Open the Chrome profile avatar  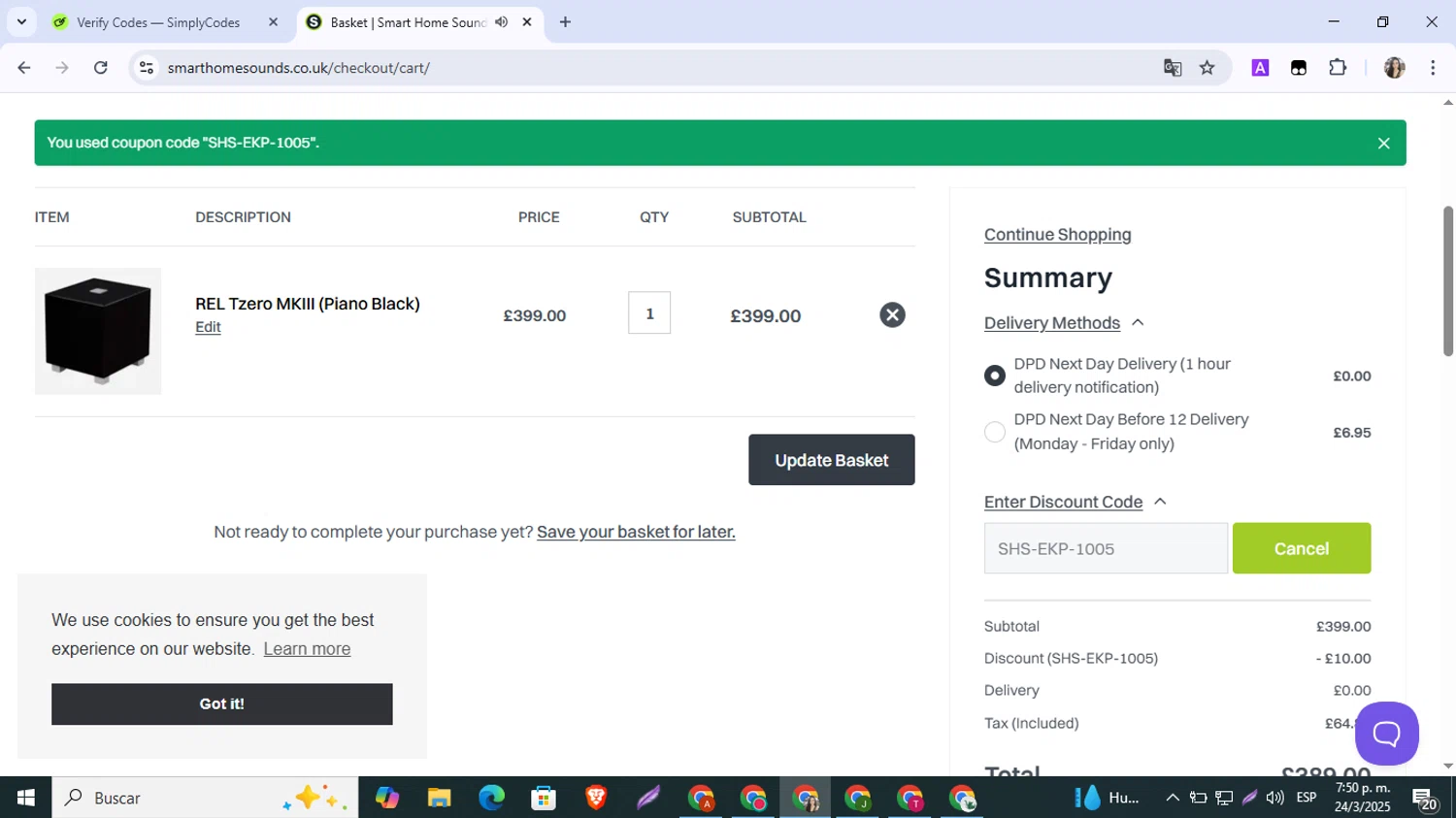point(1394,68)
